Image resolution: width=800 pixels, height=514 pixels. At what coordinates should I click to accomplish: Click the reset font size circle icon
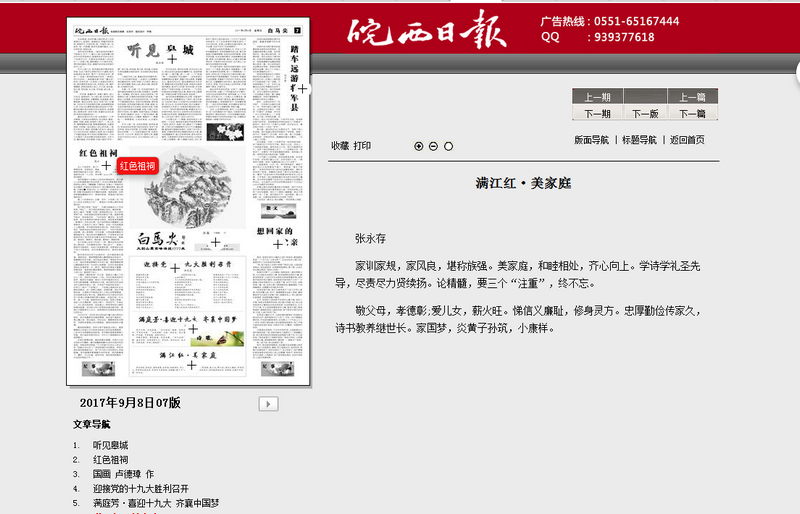[449, 146]
